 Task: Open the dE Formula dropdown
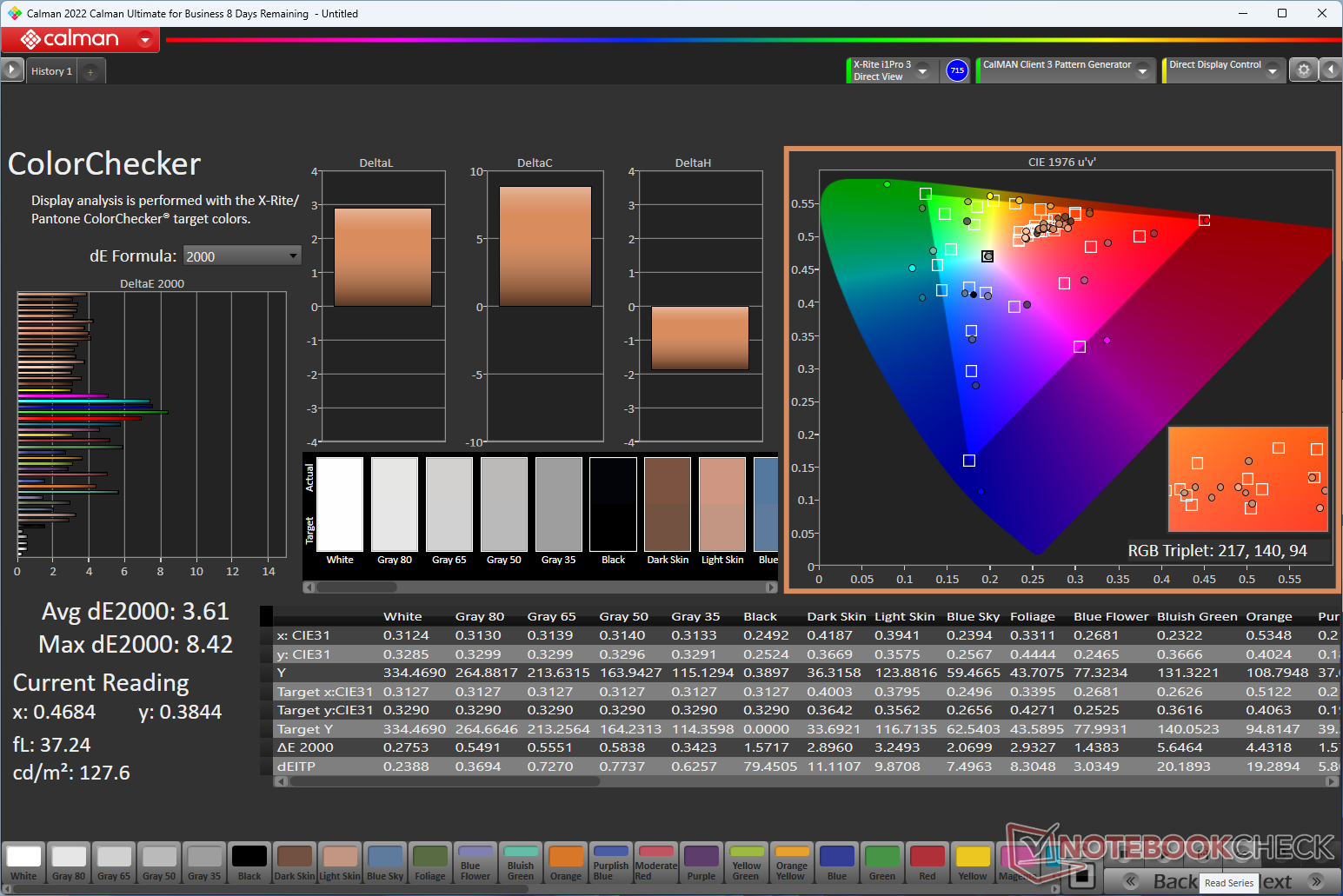[x=242, y=256]
